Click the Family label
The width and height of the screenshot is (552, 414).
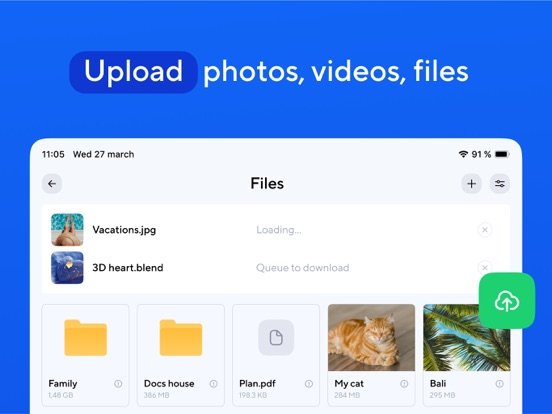pyautogui.click(x=63, y=383)
